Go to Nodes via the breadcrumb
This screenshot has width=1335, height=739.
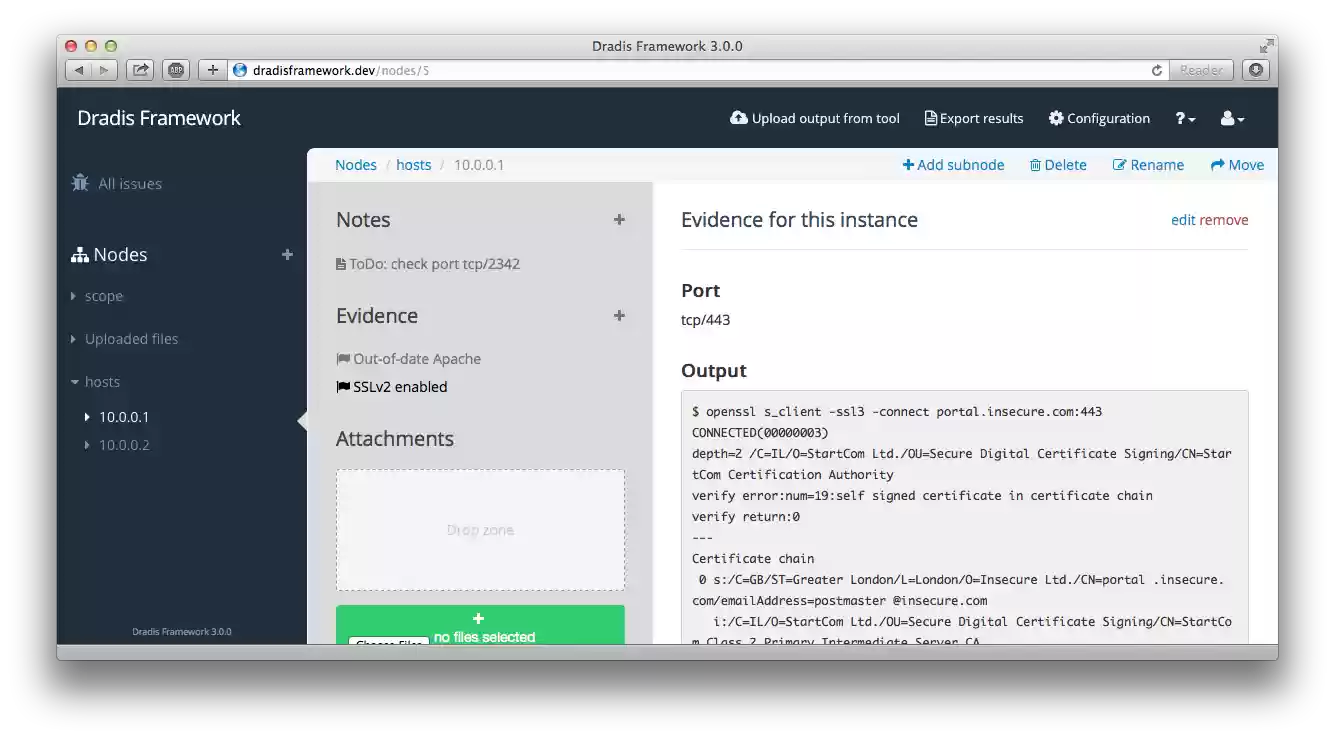coord(356,164)
